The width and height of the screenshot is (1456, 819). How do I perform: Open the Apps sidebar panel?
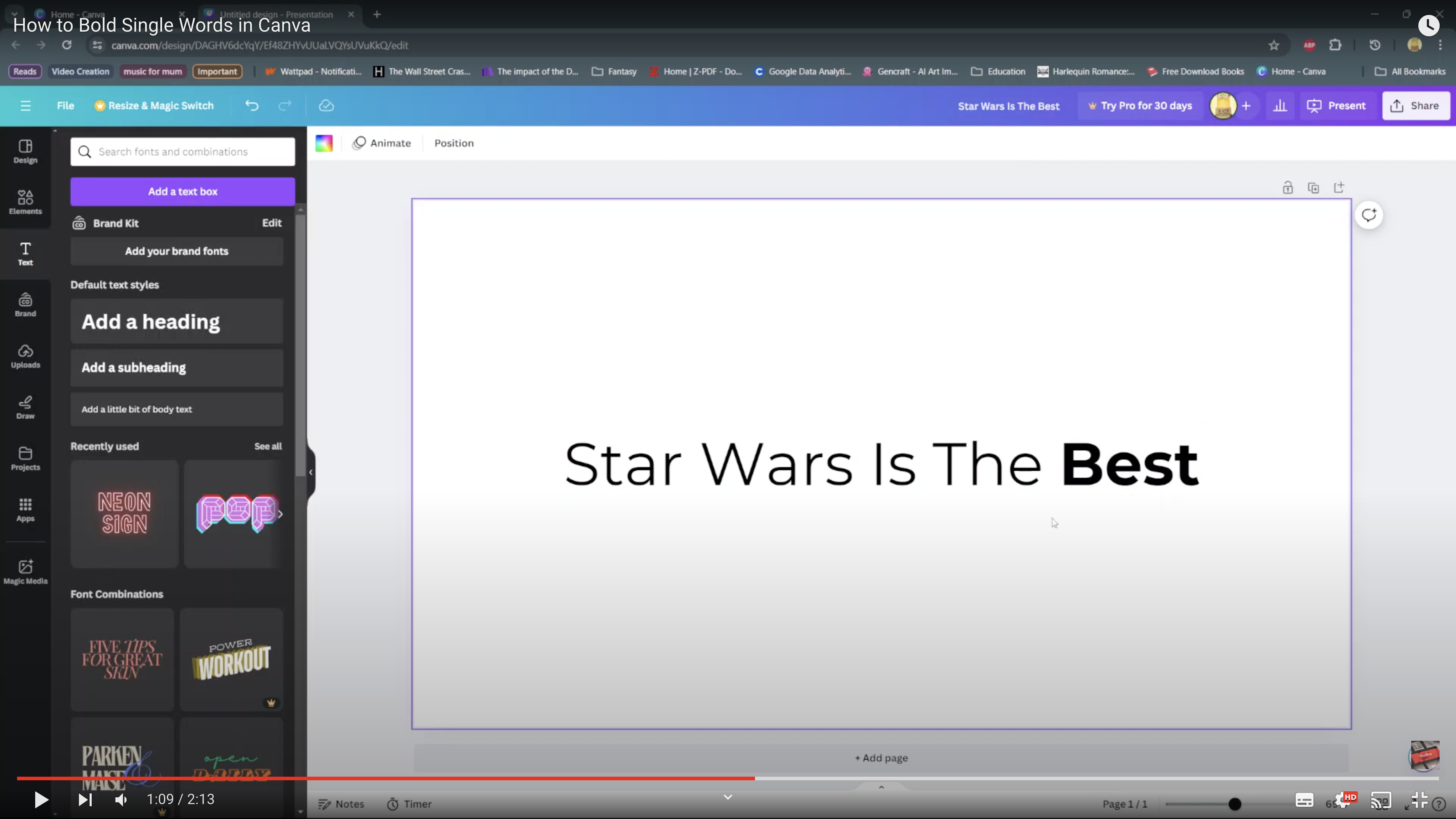[26, 509]
